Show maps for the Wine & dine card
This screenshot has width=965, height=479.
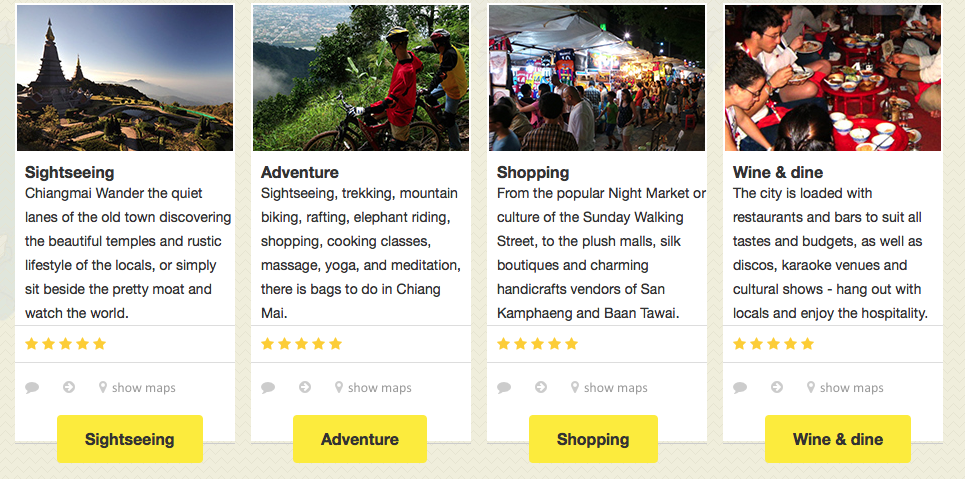pos(845,388)
